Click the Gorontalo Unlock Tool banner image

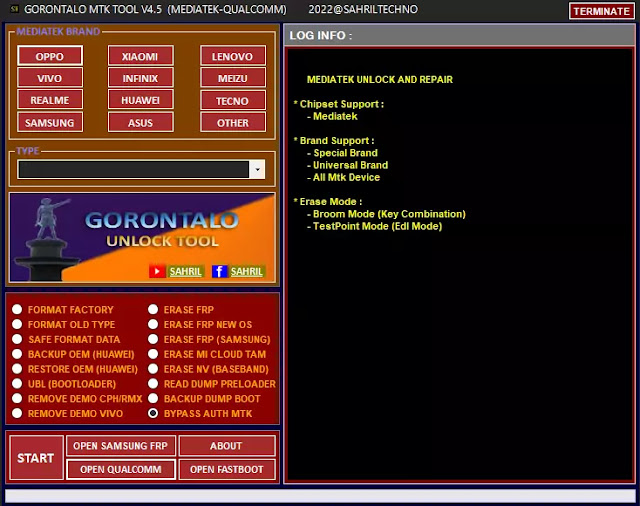(142, 237)
